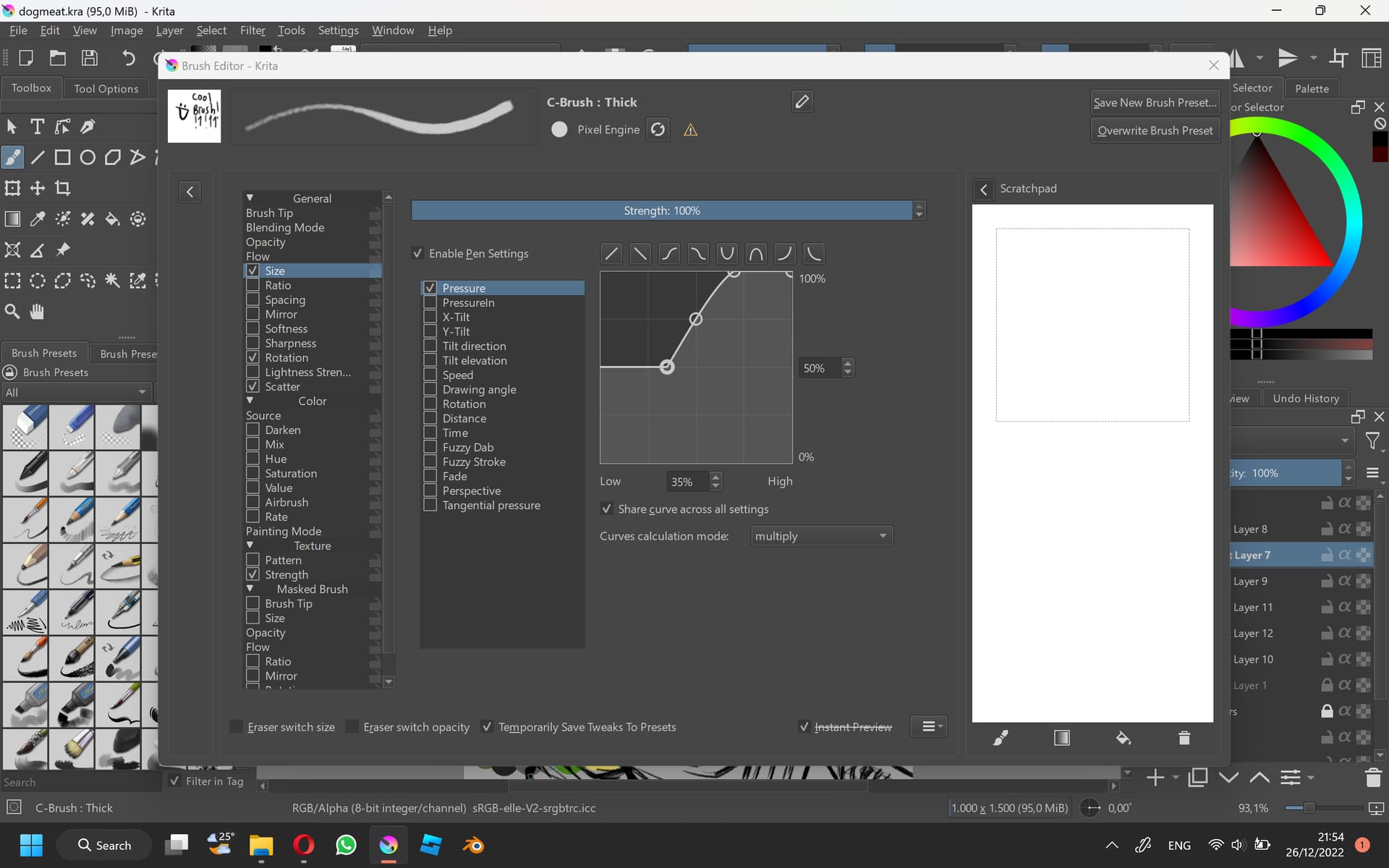Click the rename brush pencil icon

[802, 102]
